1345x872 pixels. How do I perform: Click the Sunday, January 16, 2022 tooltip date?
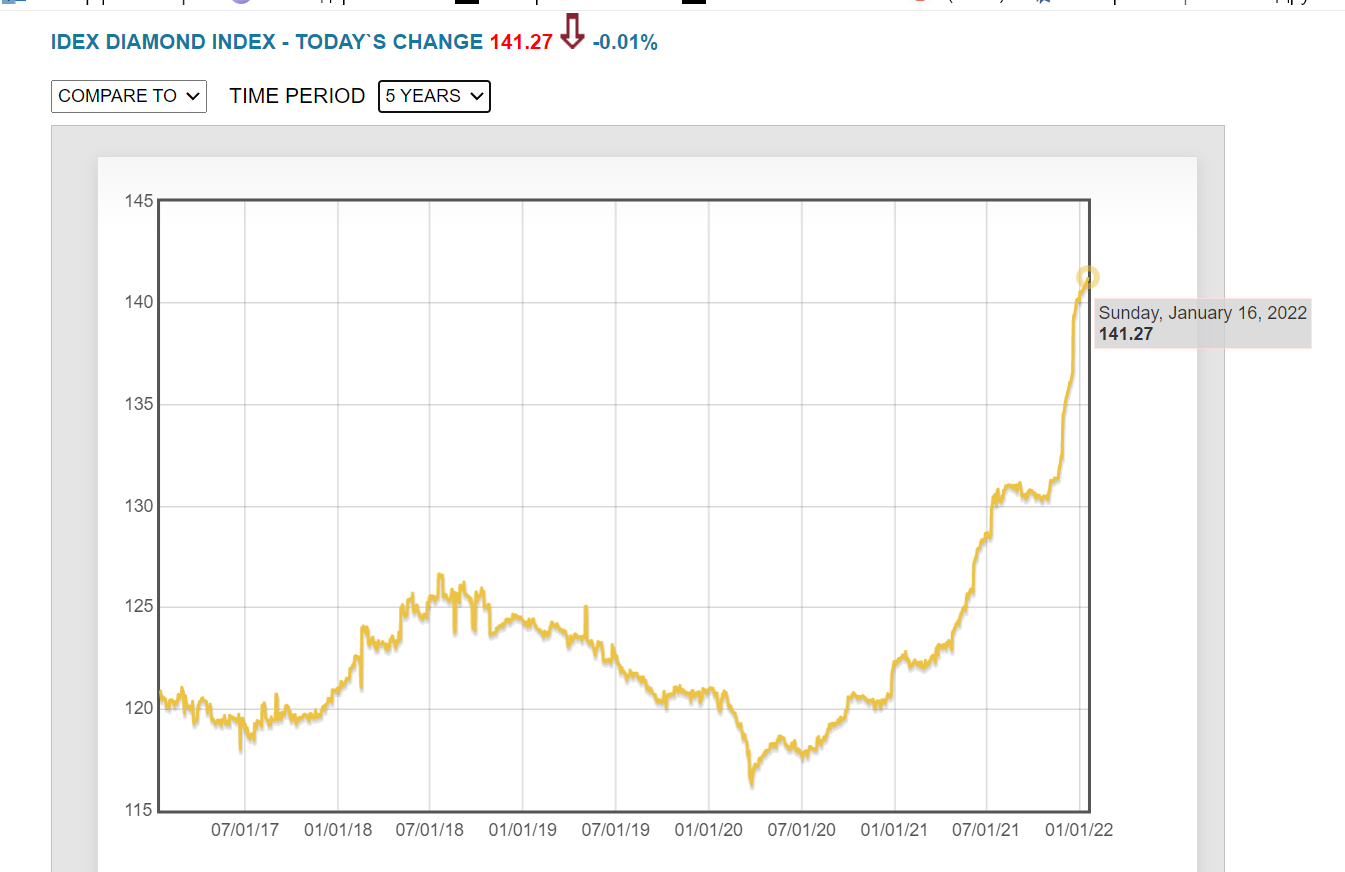tap(1203, 313)
